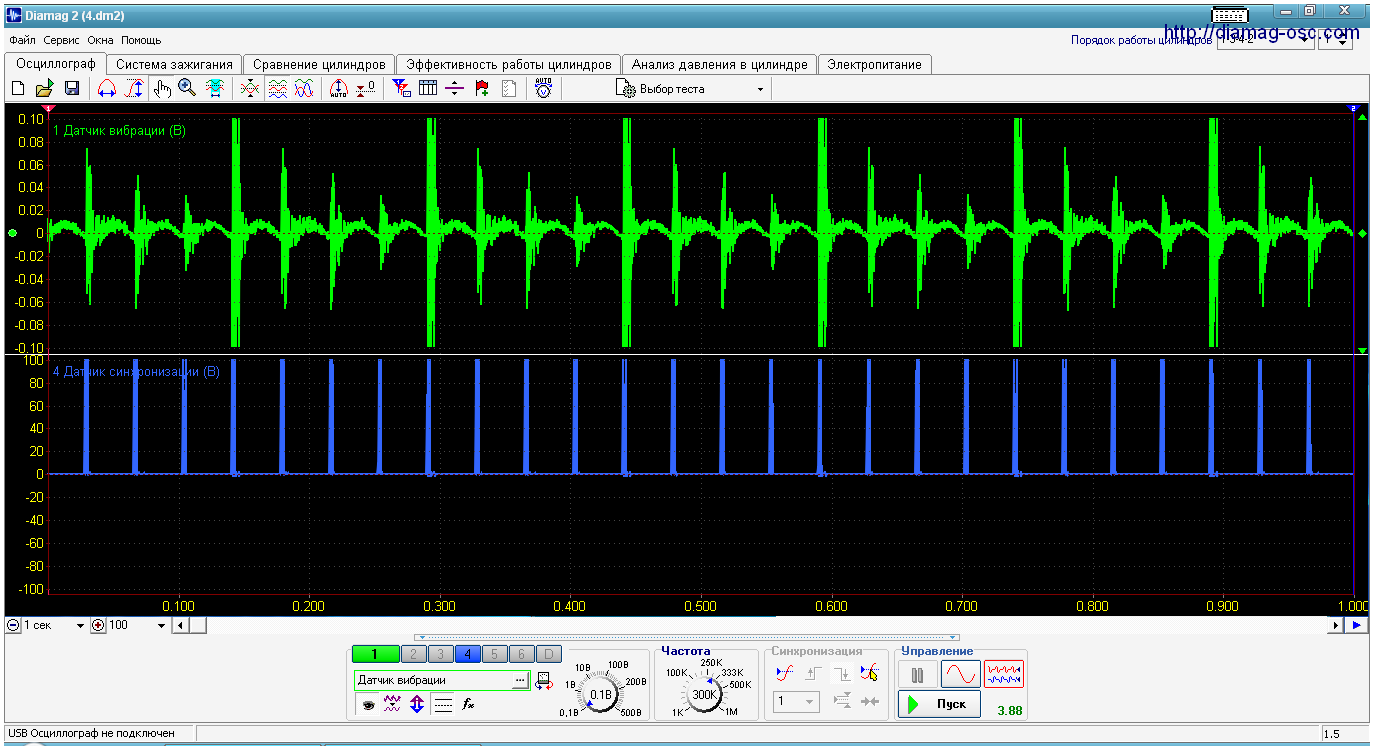Click the stacked red-blue waveforms icon
The width and height of the screenshot is (1374, 746).
click(x=277, y=89)
